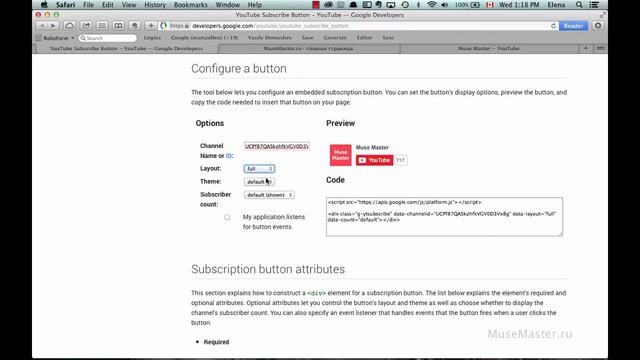Open the Safari menu
This screenshot has width=640, height=360.
coord(65,5)
